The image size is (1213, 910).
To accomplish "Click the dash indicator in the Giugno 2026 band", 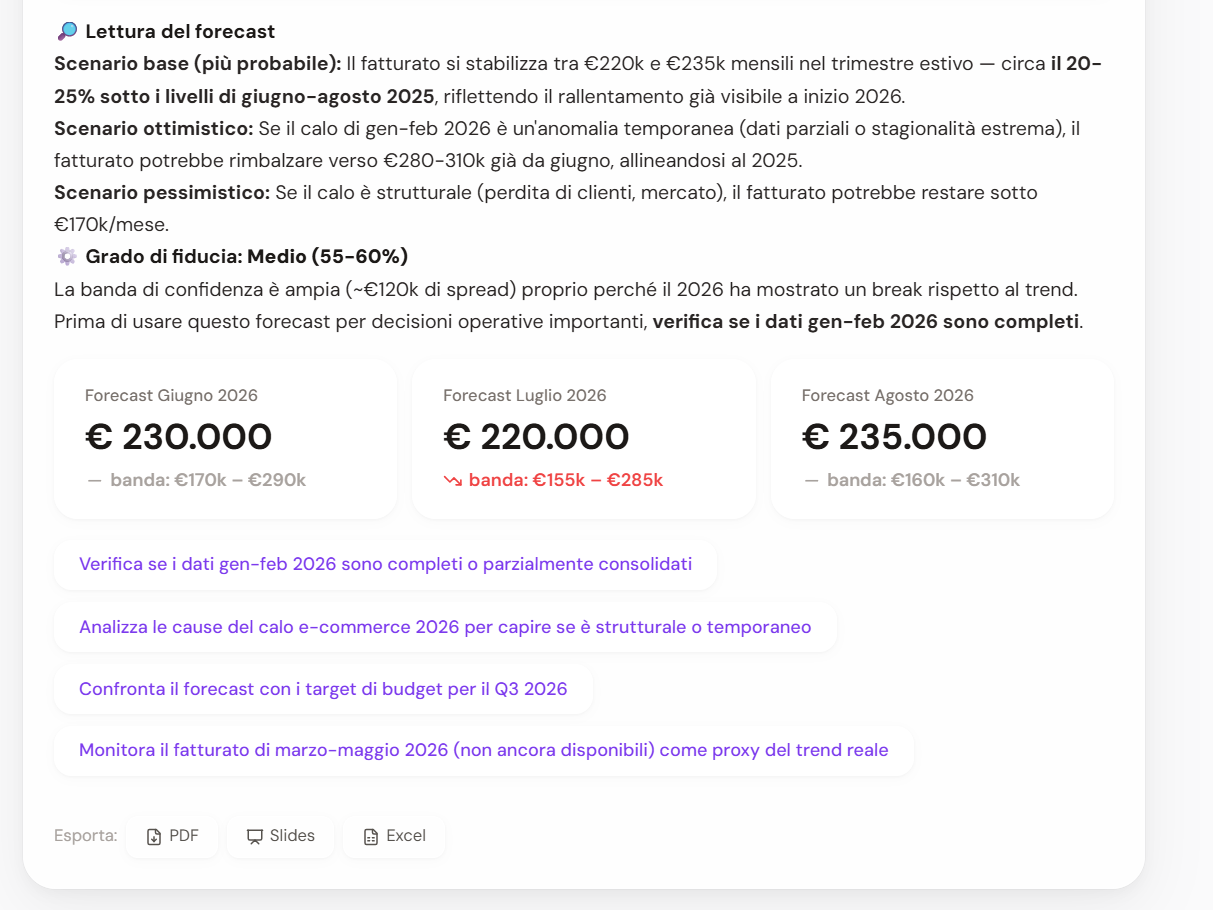I will [94, 481].
